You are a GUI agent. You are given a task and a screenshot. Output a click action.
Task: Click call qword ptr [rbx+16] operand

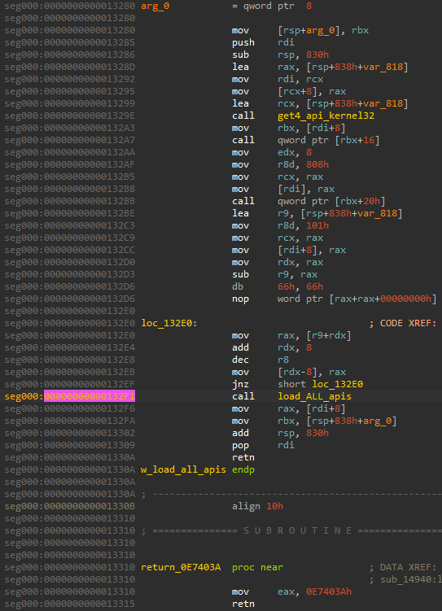point(329,140)
